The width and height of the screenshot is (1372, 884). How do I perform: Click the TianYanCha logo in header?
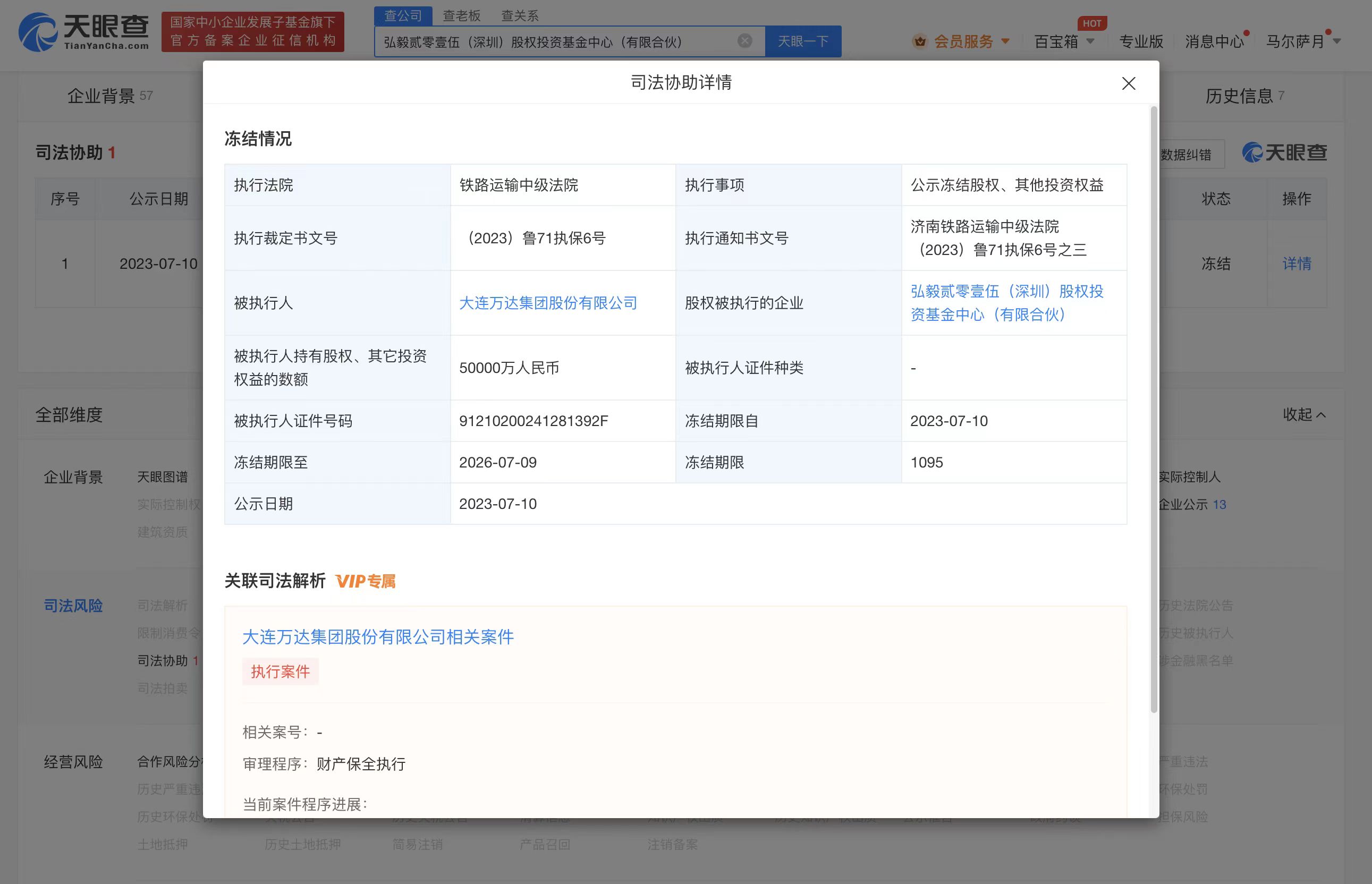tap(84, 32)
